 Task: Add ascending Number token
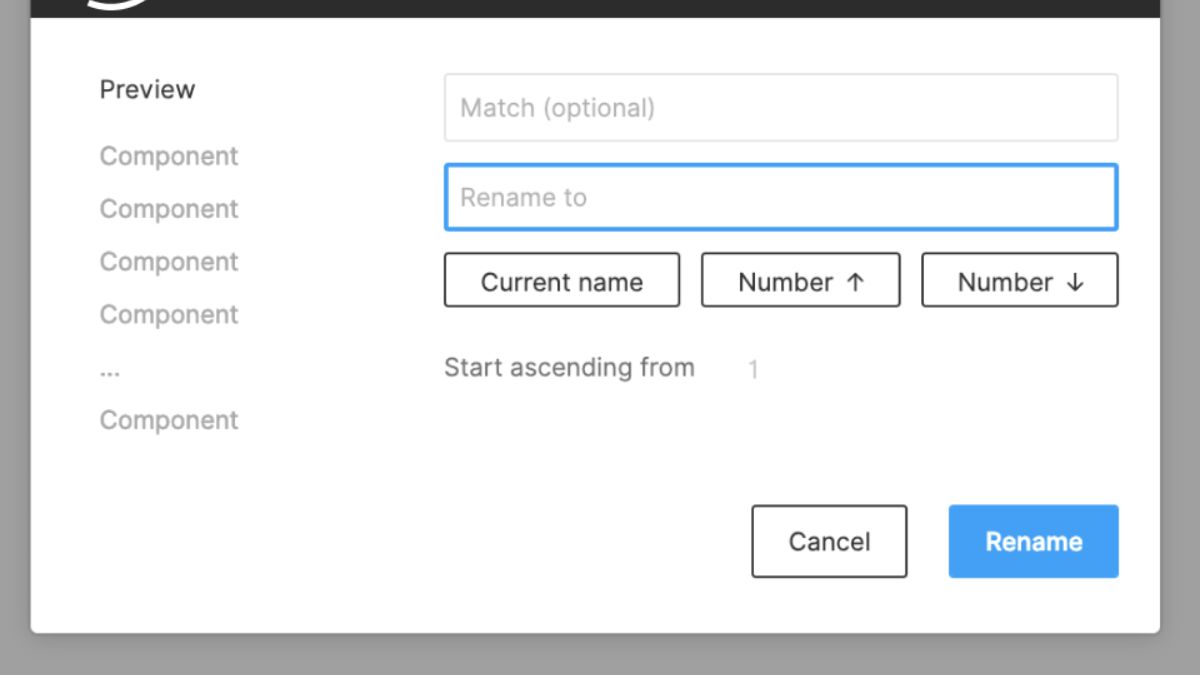point(801,280)
